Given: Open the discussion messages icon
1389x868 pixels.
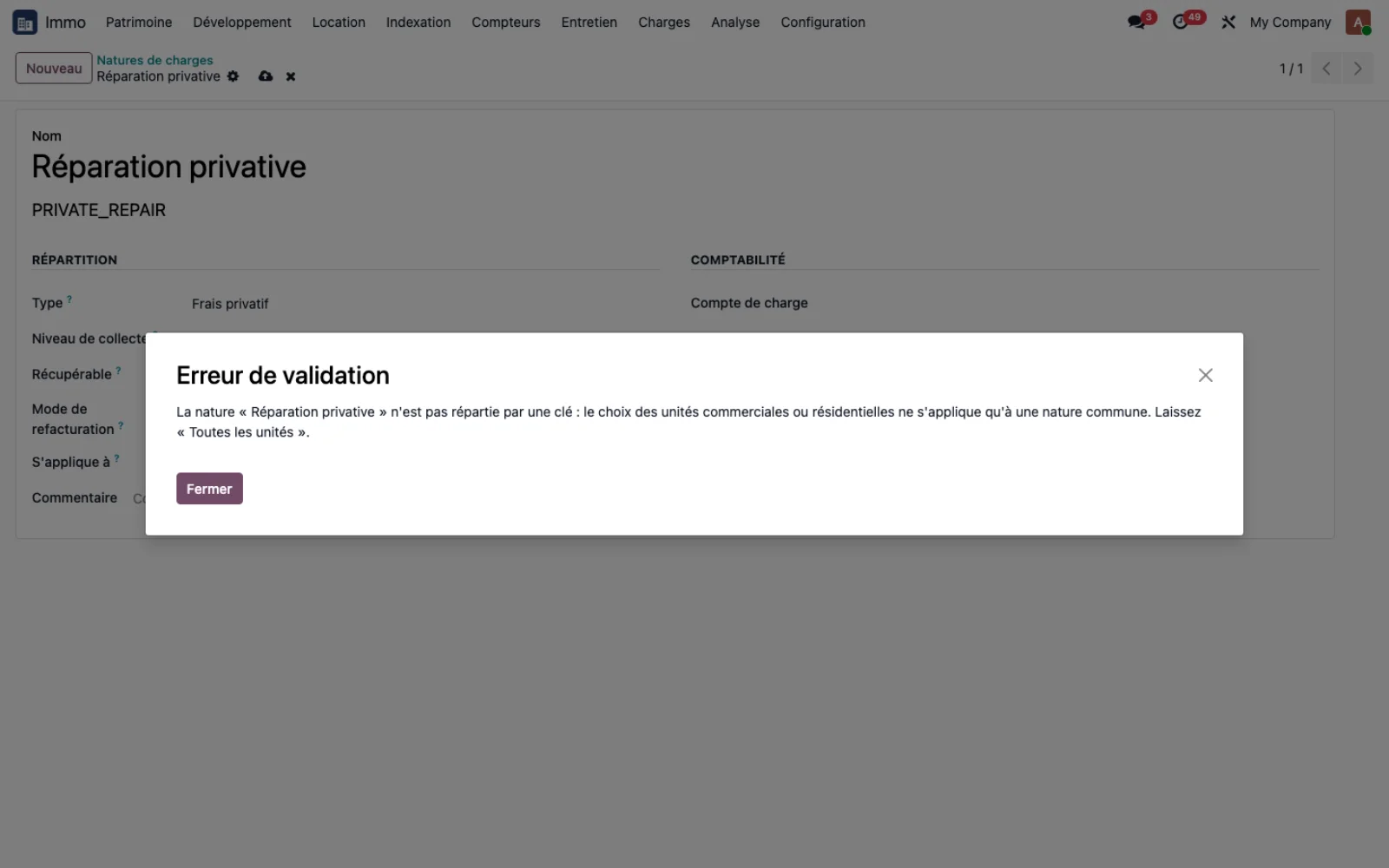Looking at the screenshot, I should [1136, 23].
